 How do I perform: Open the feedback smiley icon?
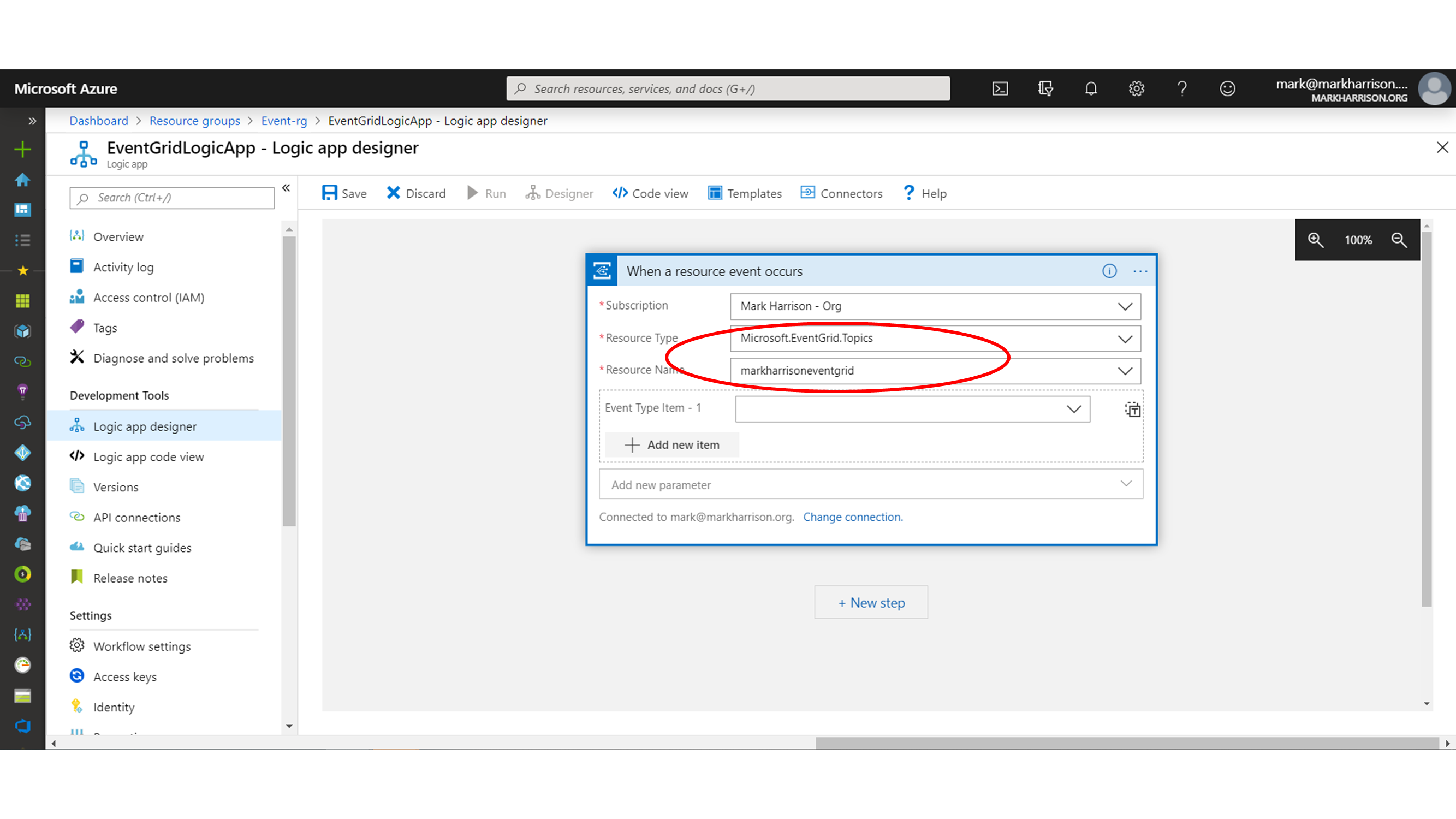pos(1227,89)
